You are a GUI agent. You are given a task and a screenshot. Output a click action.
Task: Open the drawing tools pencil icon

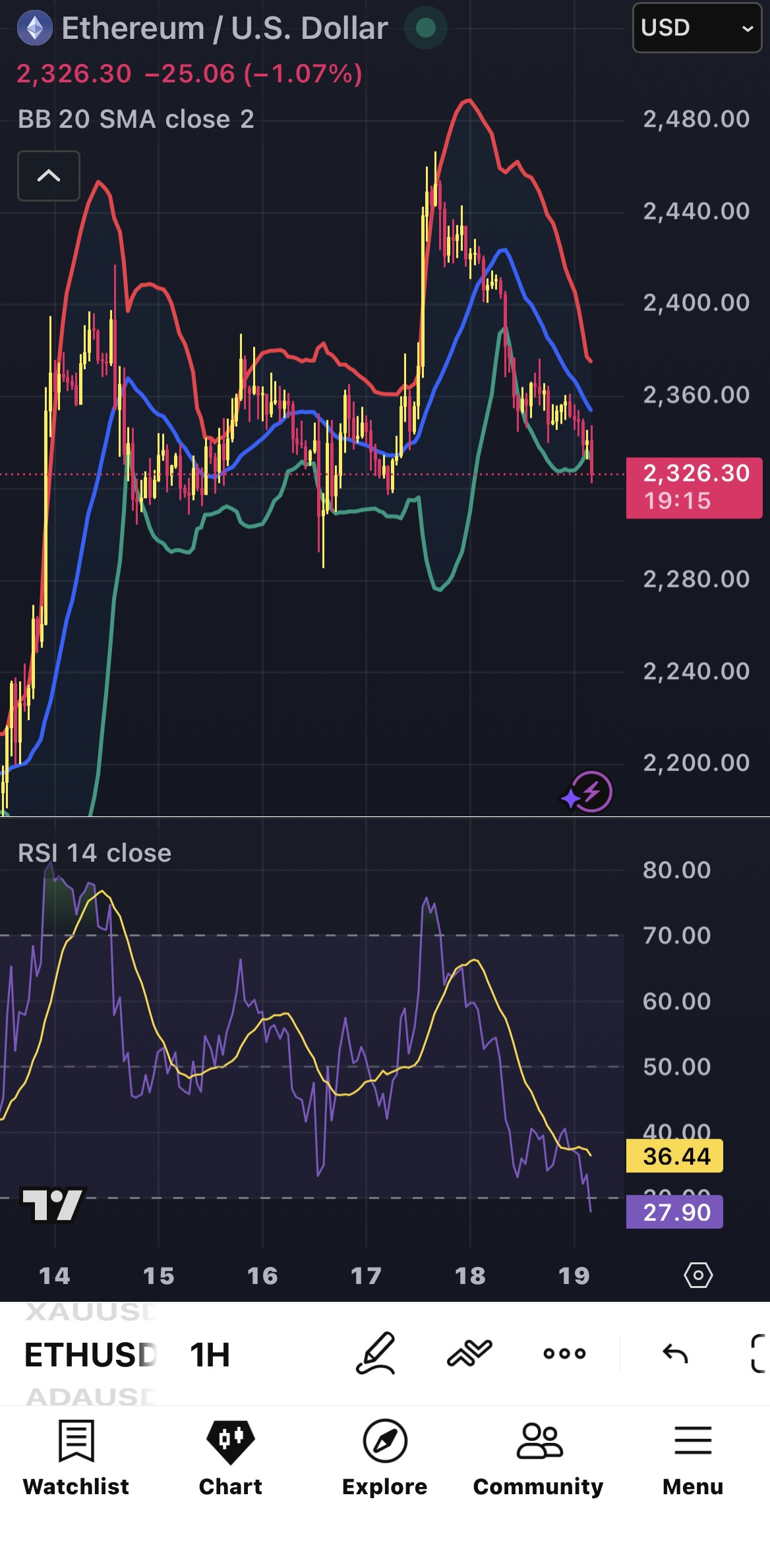coord(376,1353)
